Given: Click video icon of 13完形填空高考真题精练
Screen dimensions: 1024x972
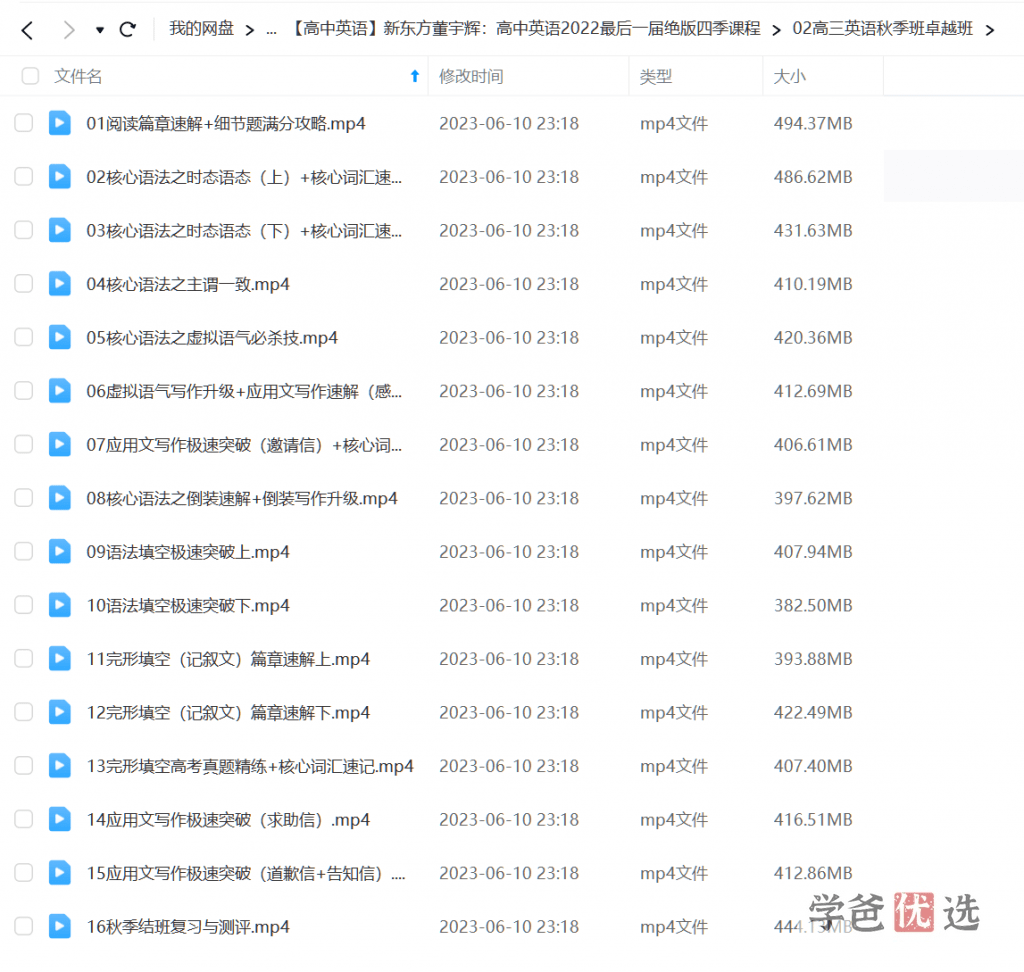Looking at the screenshot, I should click(x=59, y=766).
